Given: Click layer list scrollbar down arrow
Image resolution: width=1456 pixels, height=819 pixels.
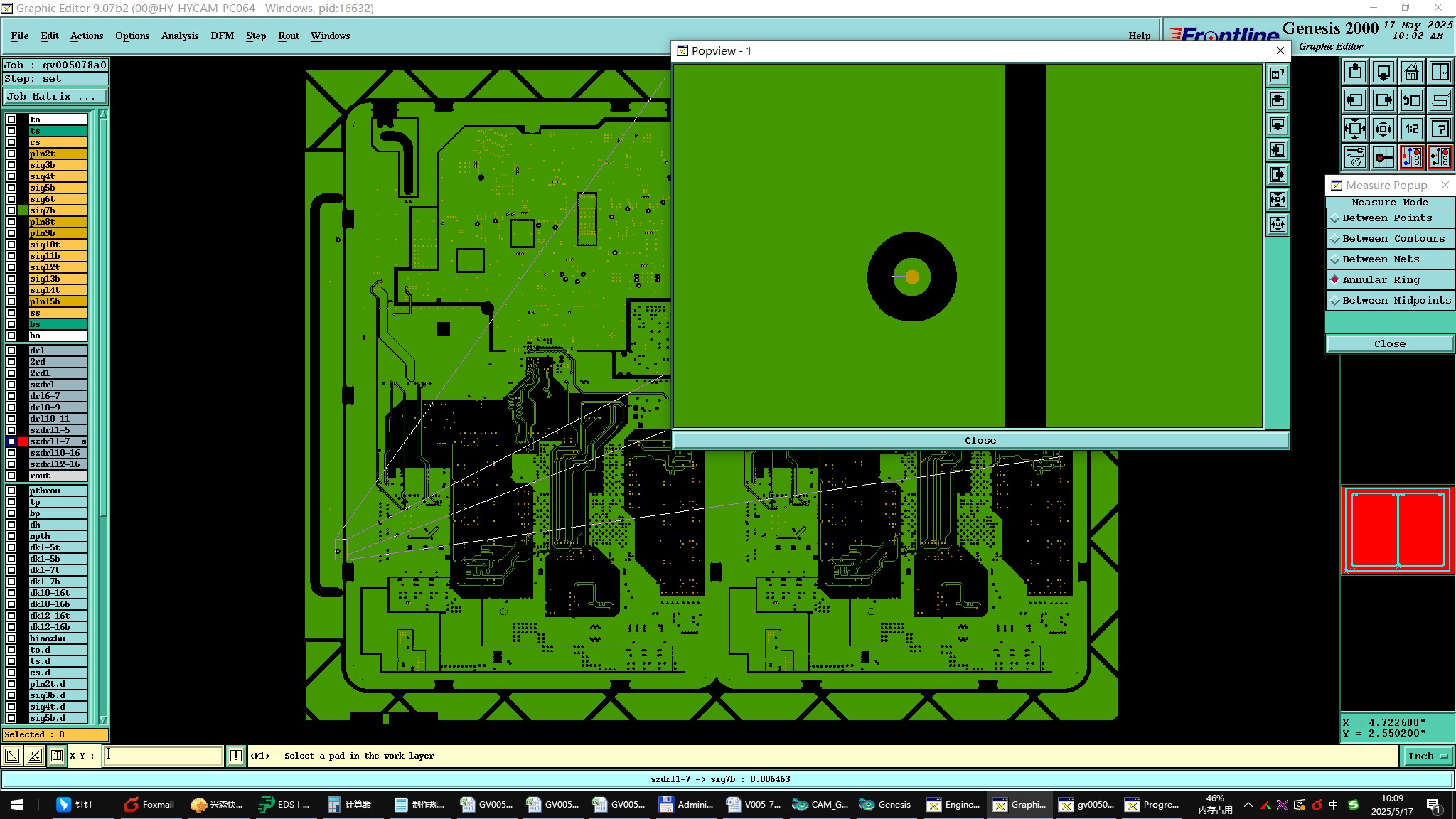Looking at the screenshot, I should [103, 719].
